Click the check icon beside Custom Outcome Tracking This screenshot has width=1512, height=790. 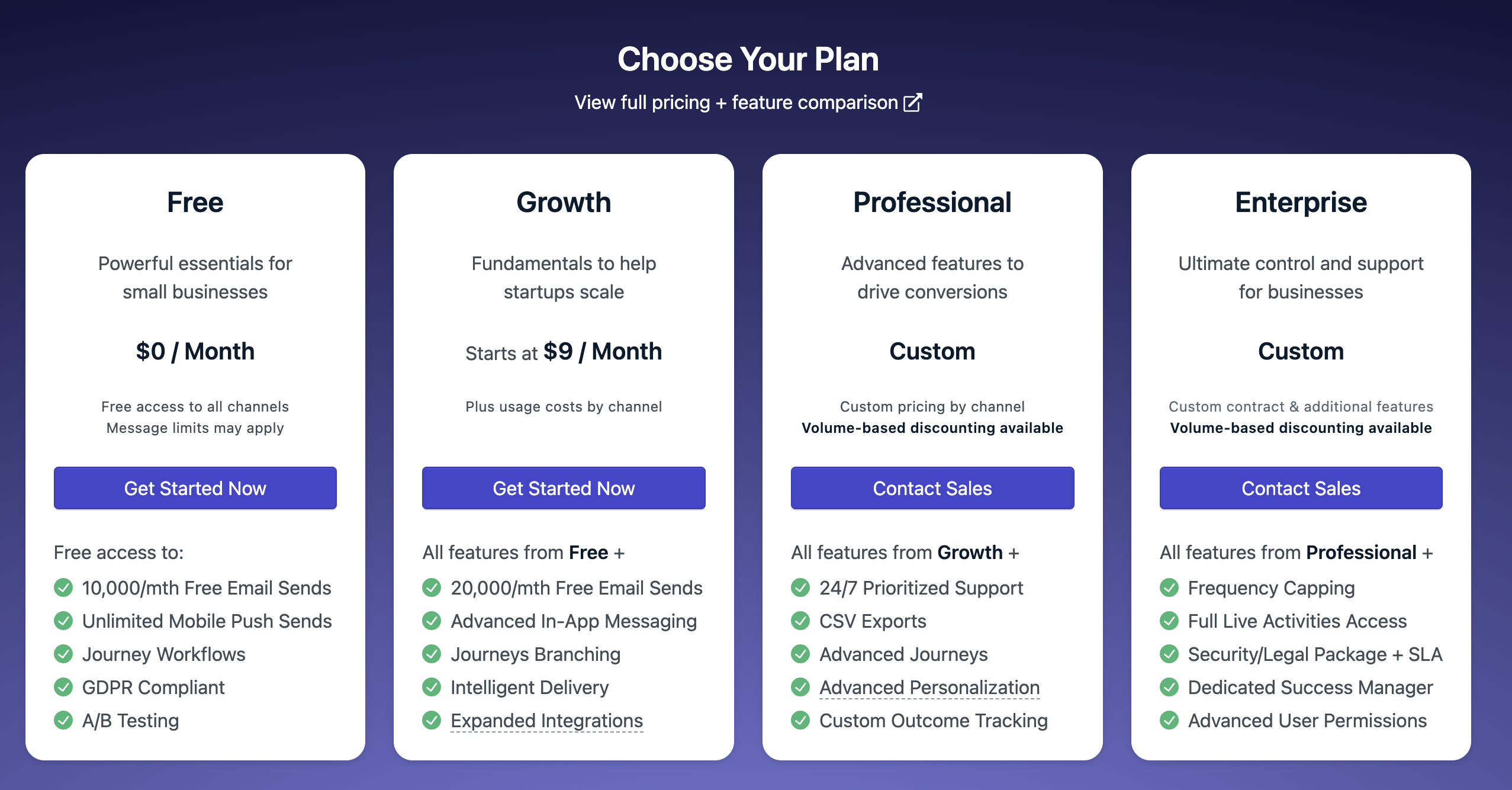[x=800, y=720]
